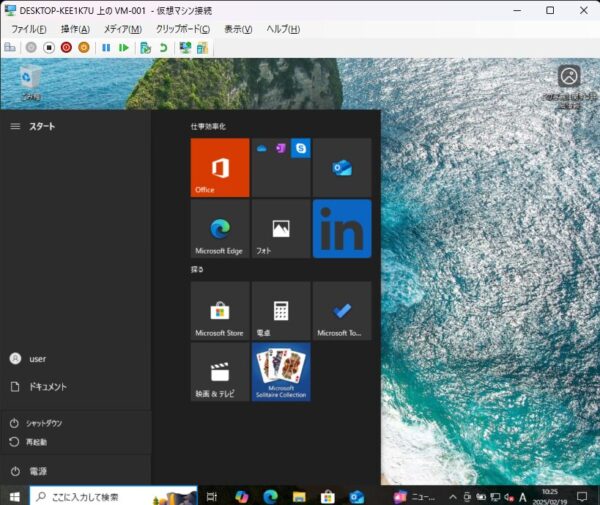This screenshot has width=600, height=505.
Task: Open the user account entry
Action: [76, 358]
